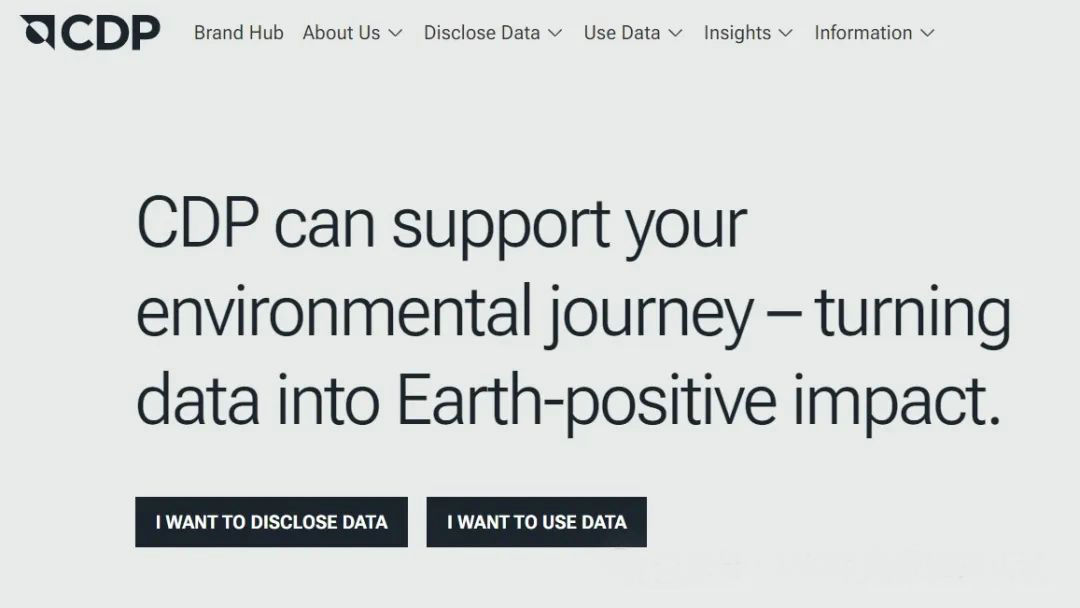Expand the About Us chevron arrow
The width and height of the screenshot is (1080, 608).
click(395, 33)
